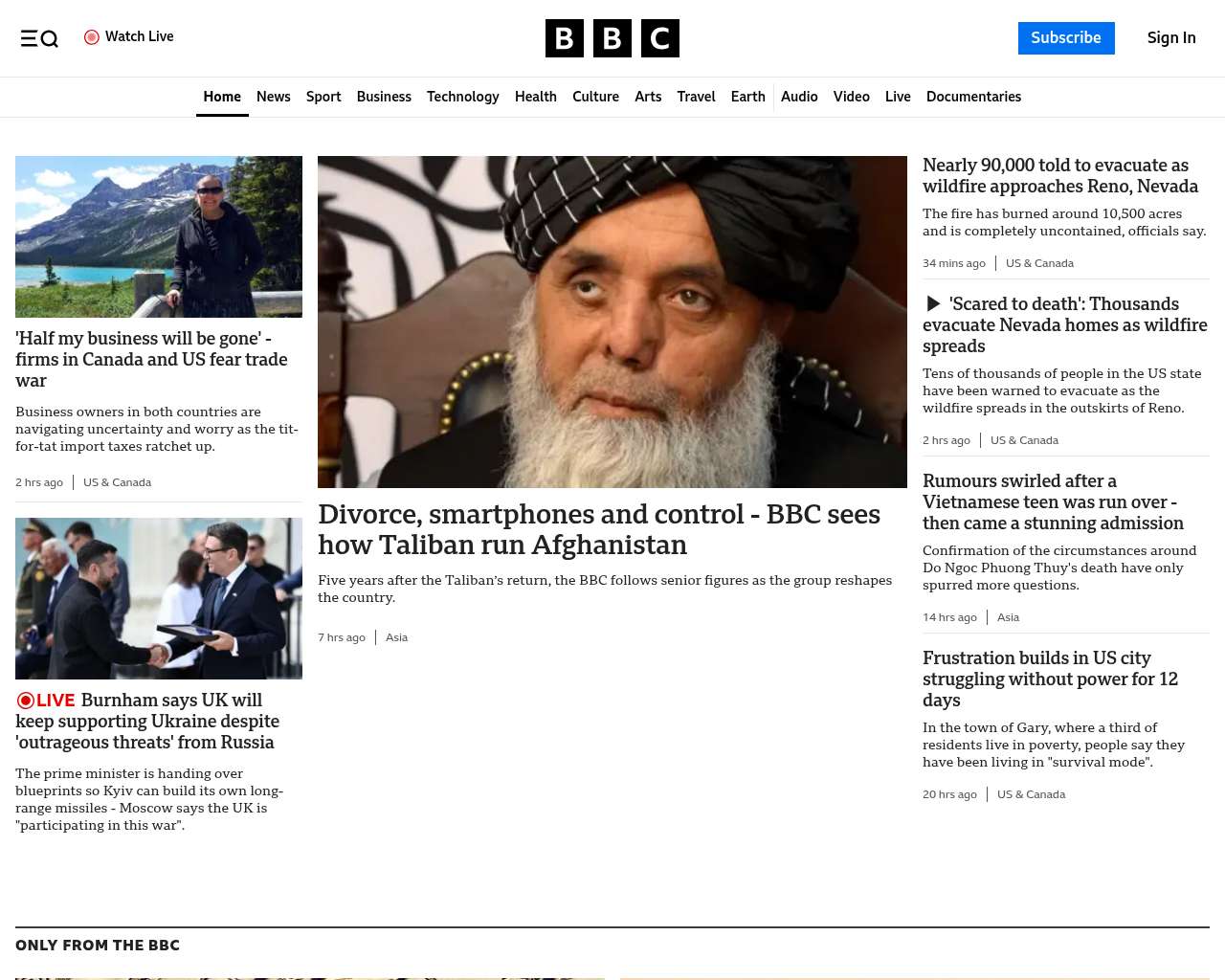Click the Subscribe button
1225x980 pixels.
point(1066,38)
